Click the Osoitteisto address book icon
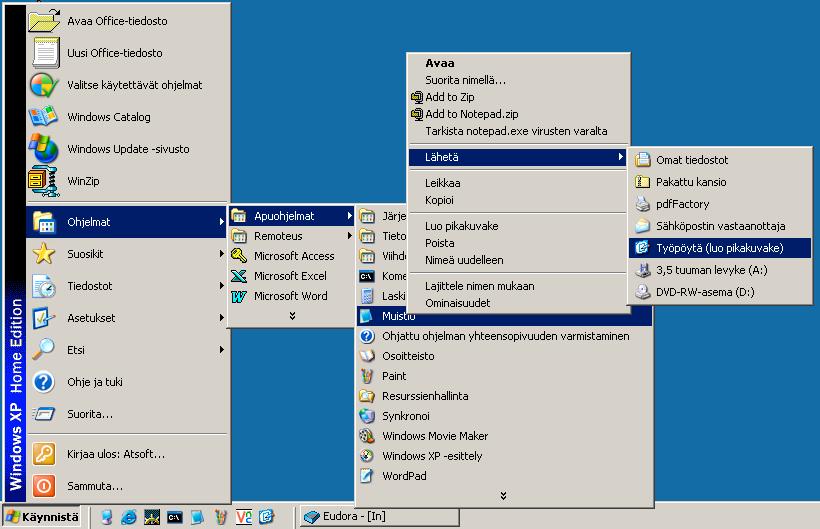 [x=367, y=356]
